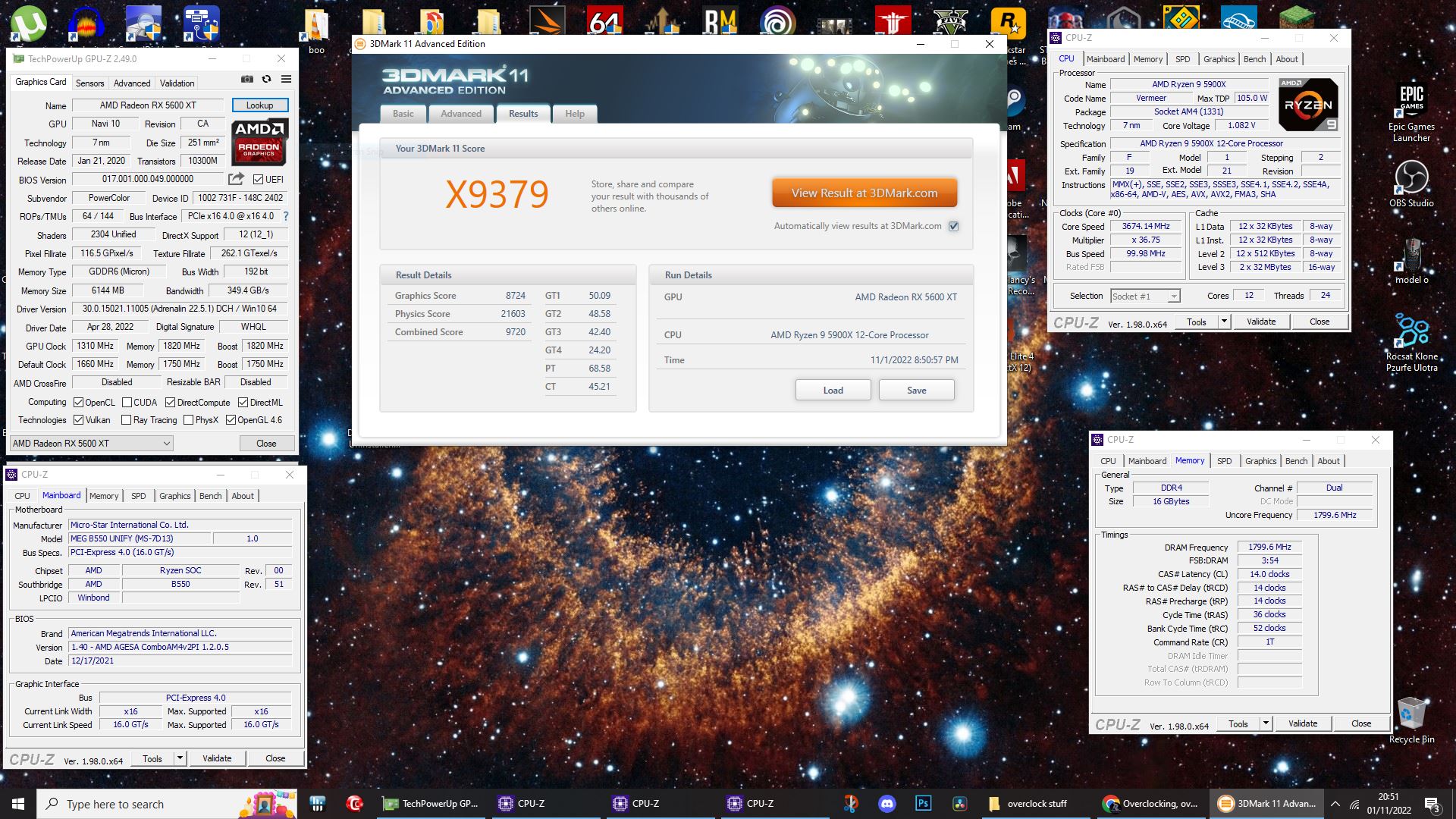
Task: Open the Socket #1 selection dropdown
Action: (x=1145, y=297)
